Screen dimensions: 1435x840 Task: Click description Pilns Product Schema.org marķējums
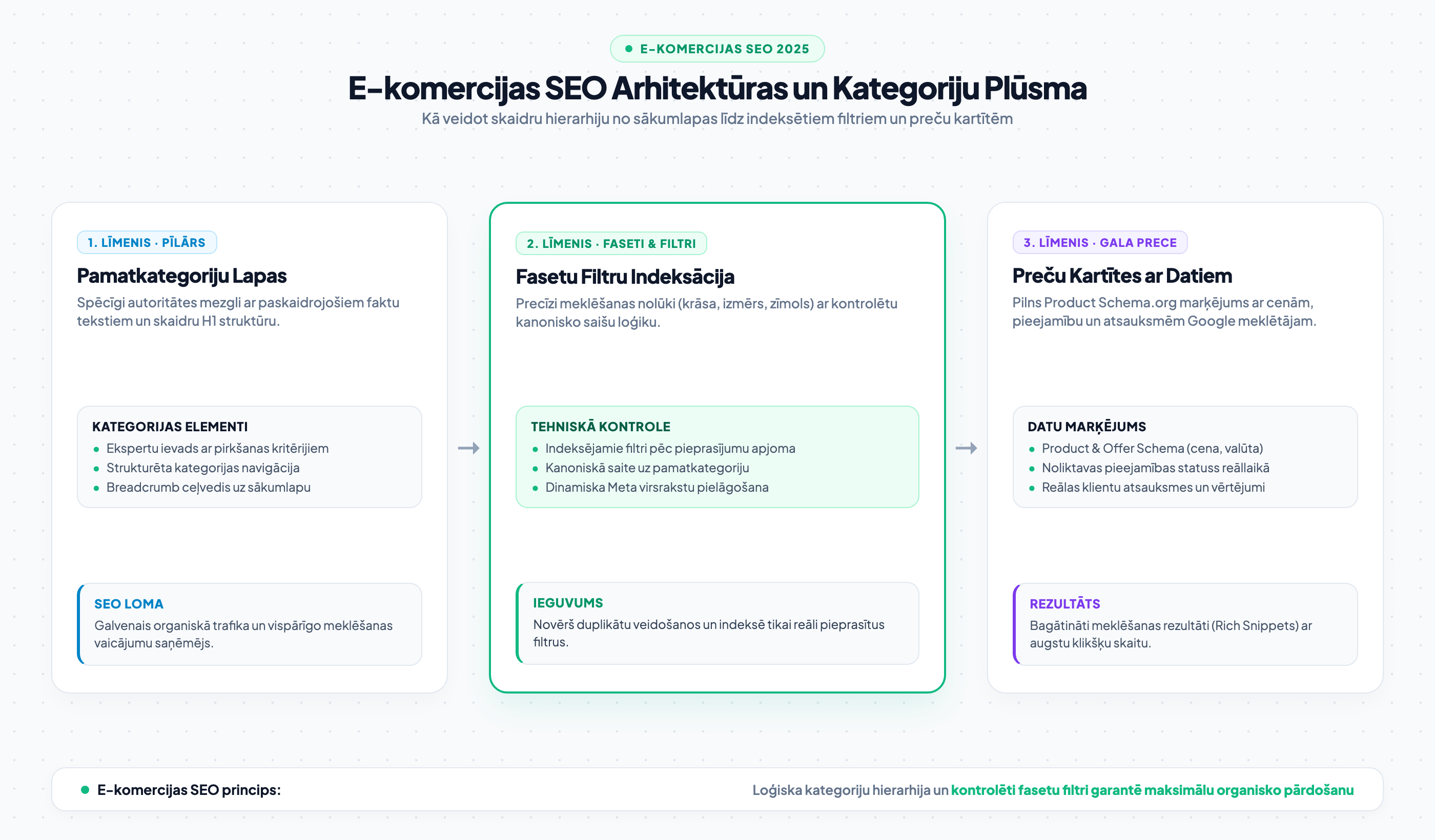pyautogui.click(x=1164, y=312)
